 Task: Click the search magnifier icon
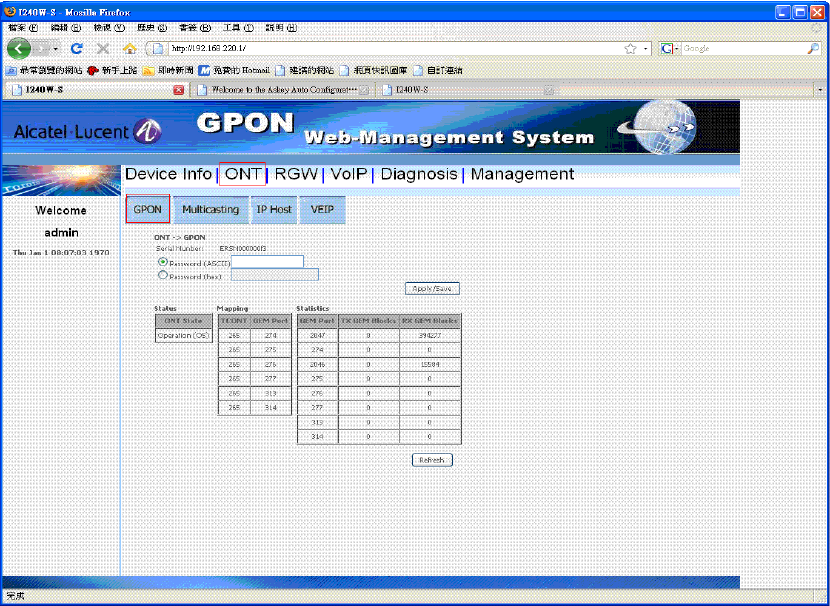click(x=814, y=49)
